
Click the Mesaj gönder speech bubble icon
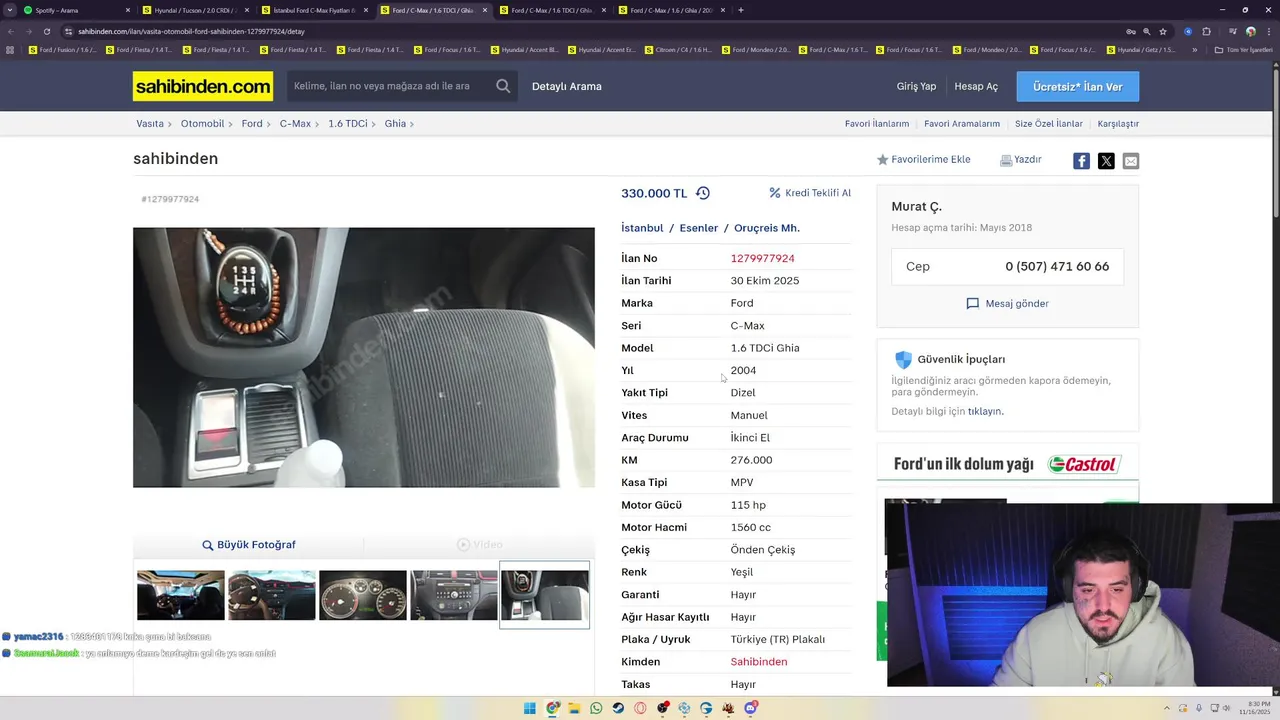tap(972, 303)
